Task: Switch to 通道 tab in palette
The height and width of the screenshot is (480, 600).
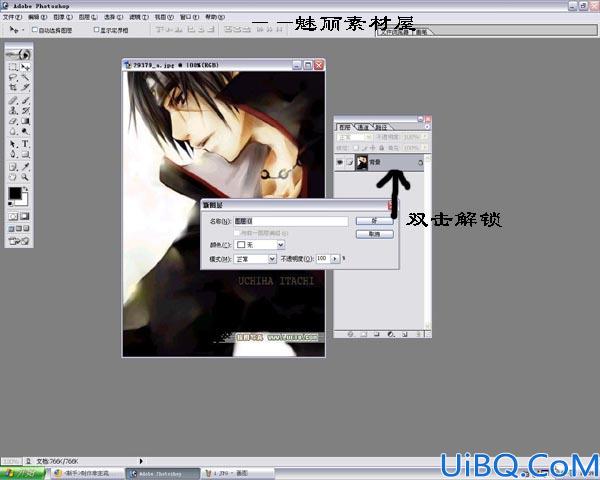Action: tap(363, 127)
